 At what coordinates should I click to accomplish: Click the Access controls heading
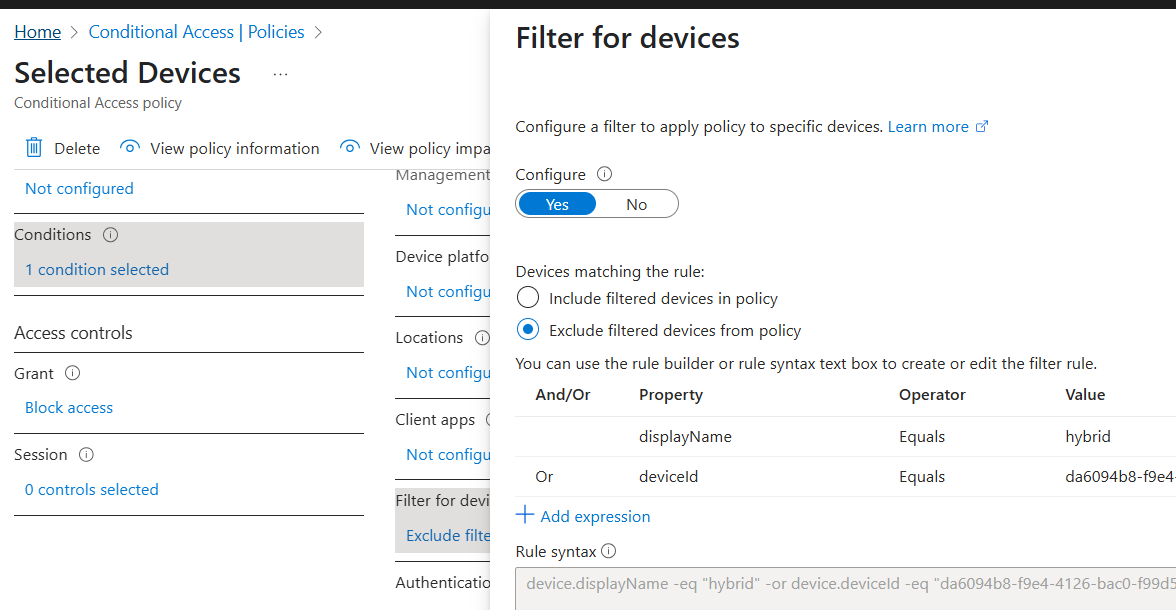coord(74,332)
